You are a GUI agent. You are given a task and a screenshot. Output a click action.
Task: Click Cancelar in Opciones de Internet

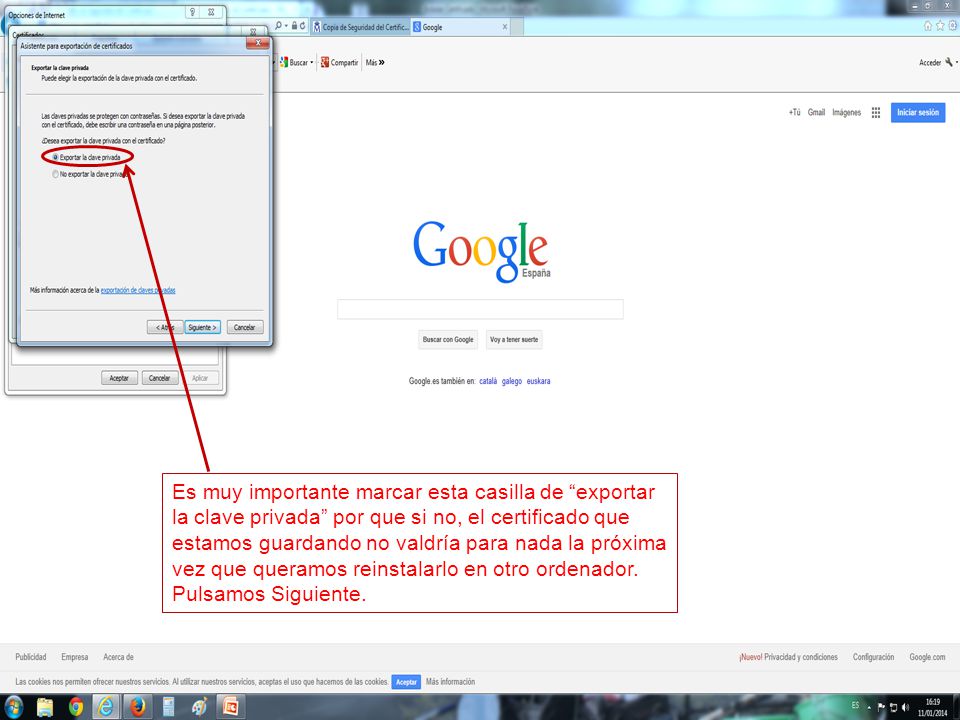tap(159, 378)
